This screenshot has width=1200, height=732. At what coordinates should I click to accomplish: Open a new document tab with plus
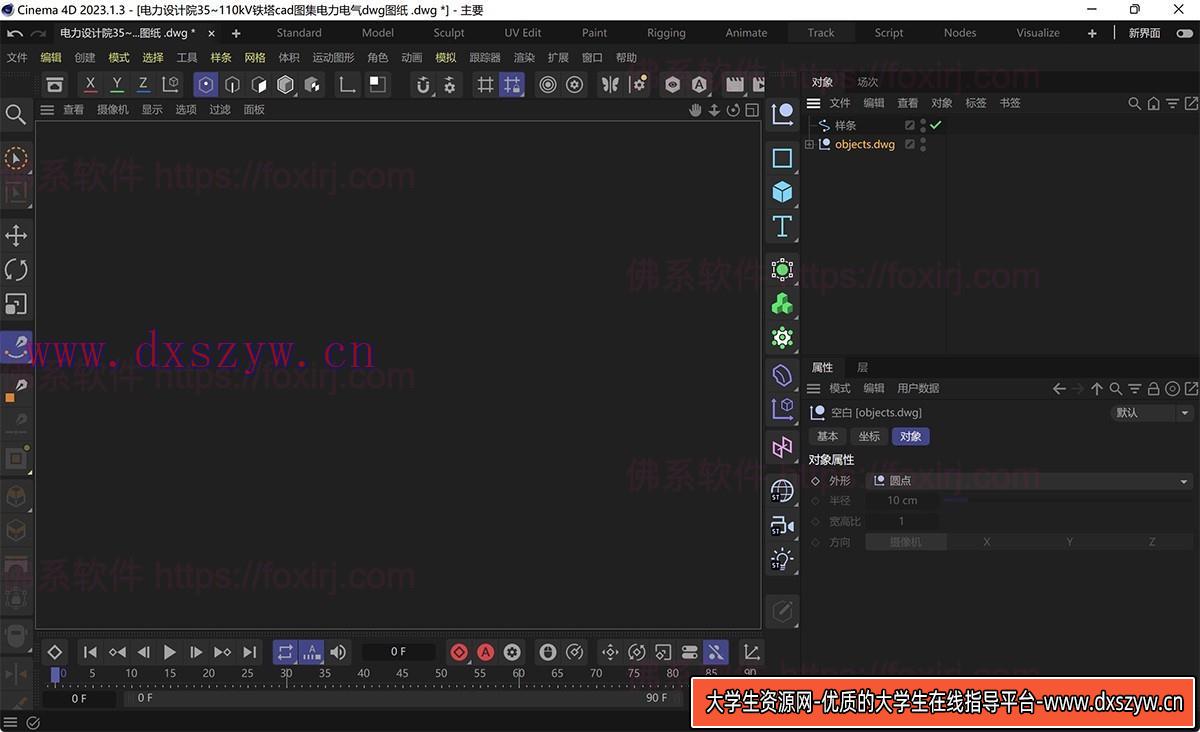[x=236, y=33]
